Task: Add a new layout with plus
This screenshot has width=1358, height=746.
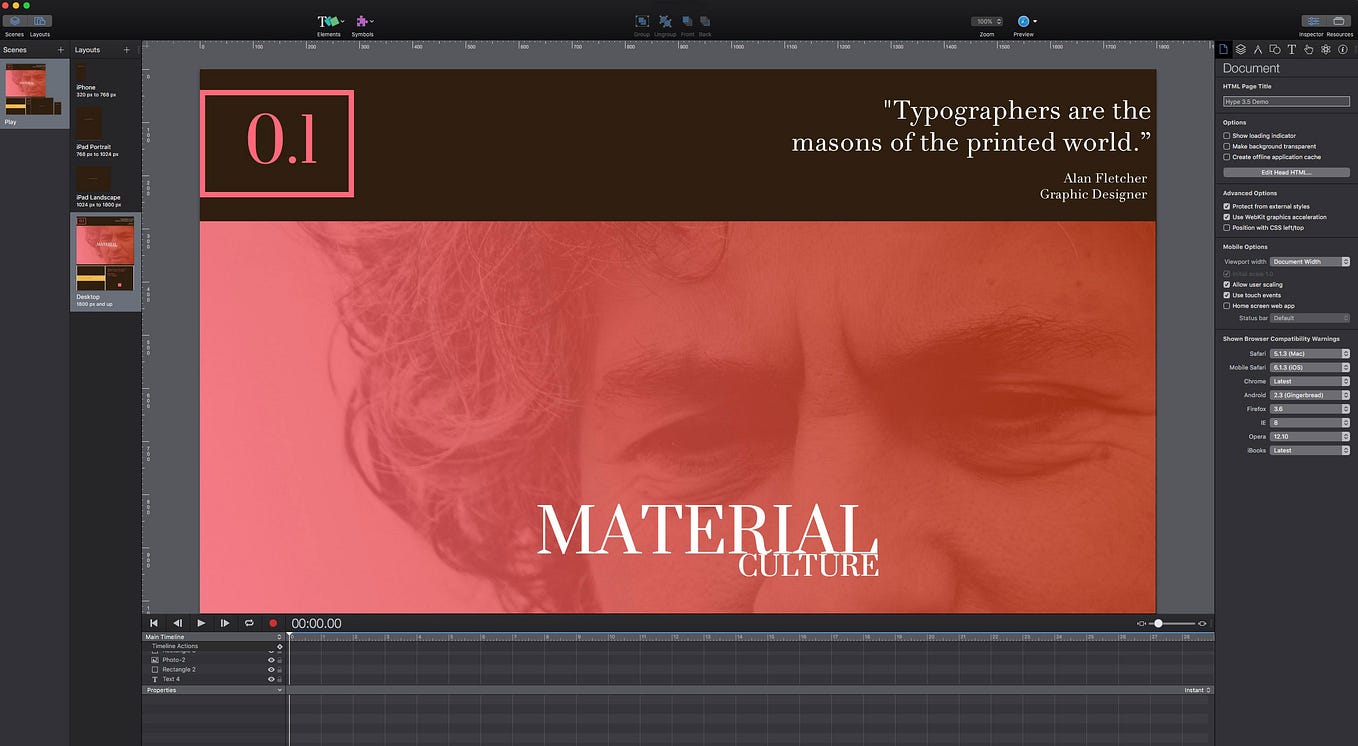Action: [126, 50]
